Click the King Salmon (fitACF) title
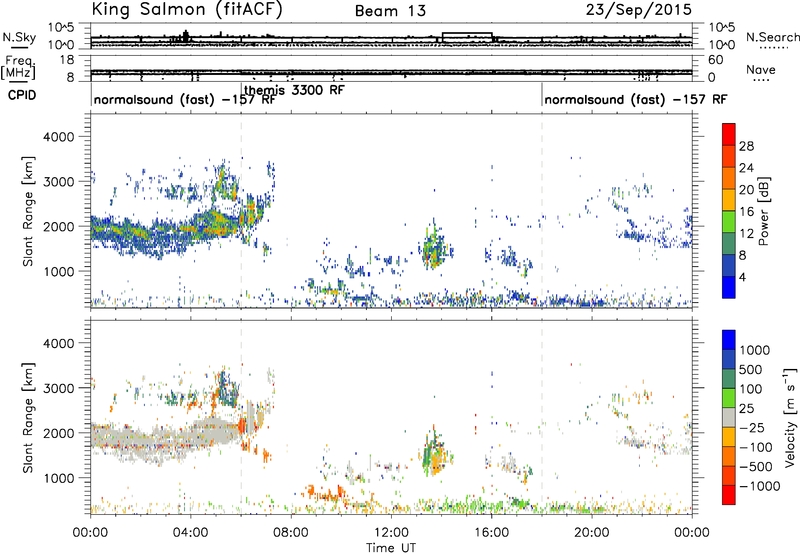 point(187,9)
